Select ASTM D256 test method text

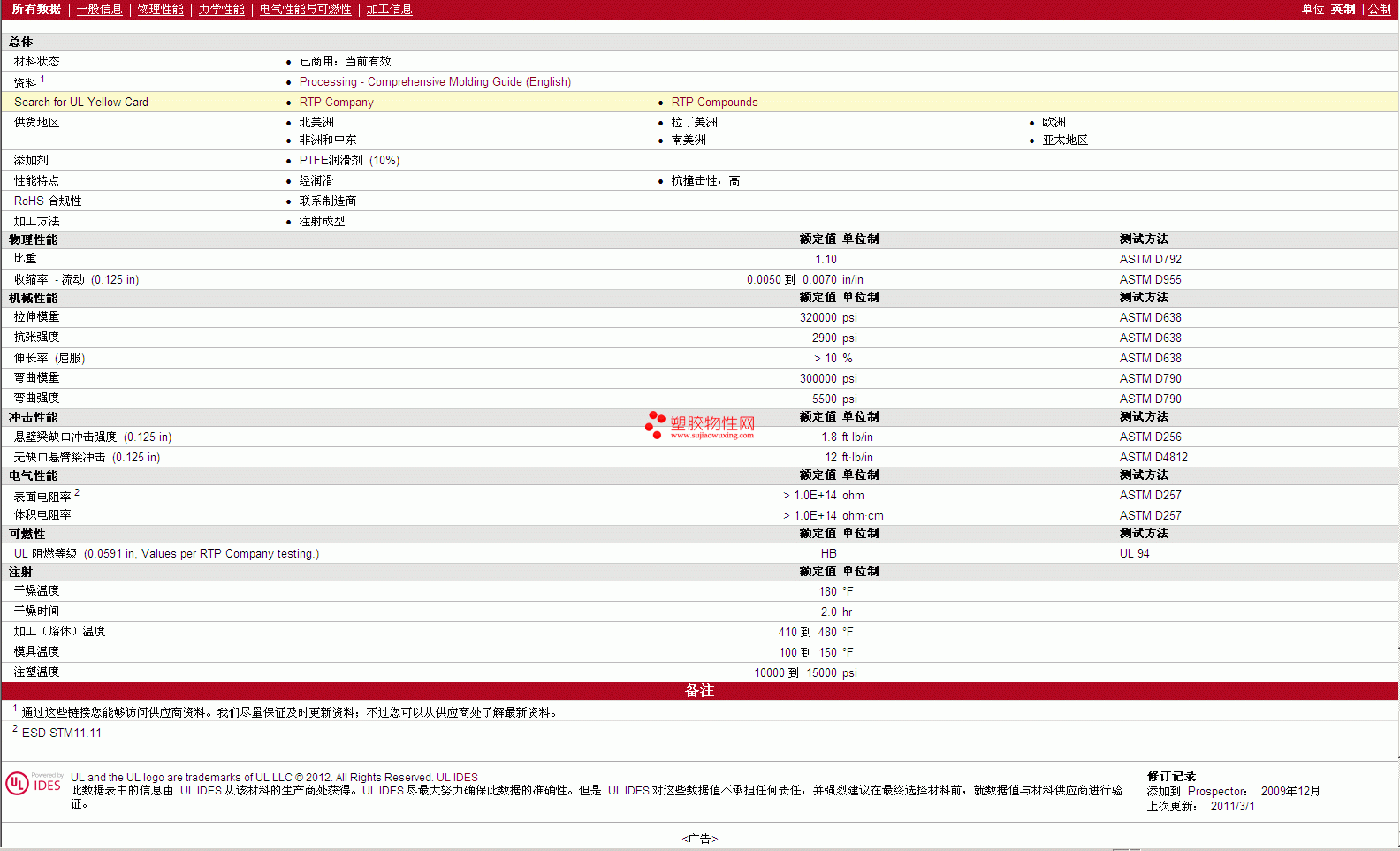pos(1150,437)
